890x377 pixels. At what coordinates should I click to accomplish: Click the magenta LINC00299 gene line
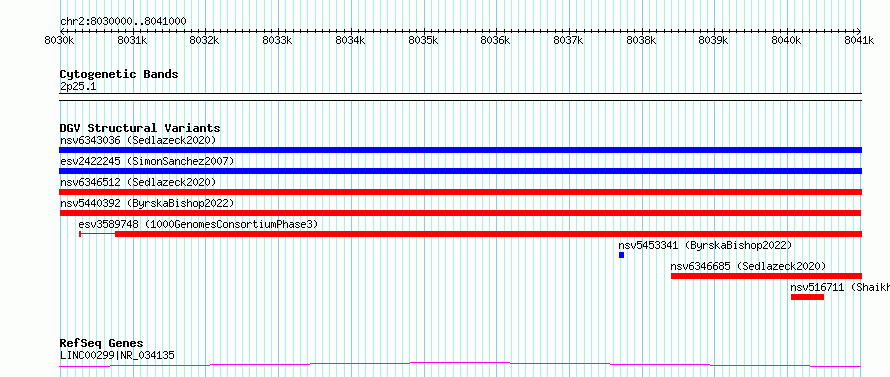pos(460,365)
